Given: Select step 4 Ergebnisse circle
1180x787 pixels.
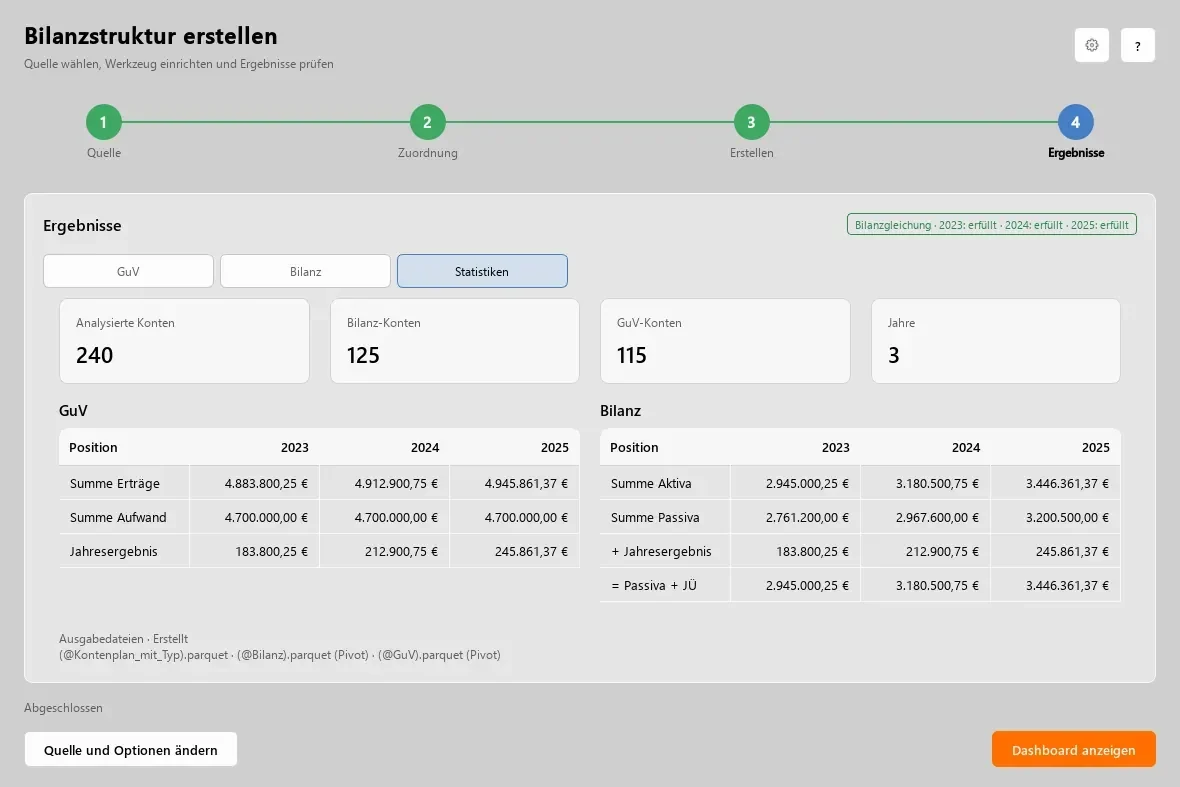Looking at the screenshot, I should click(1075, 122).
